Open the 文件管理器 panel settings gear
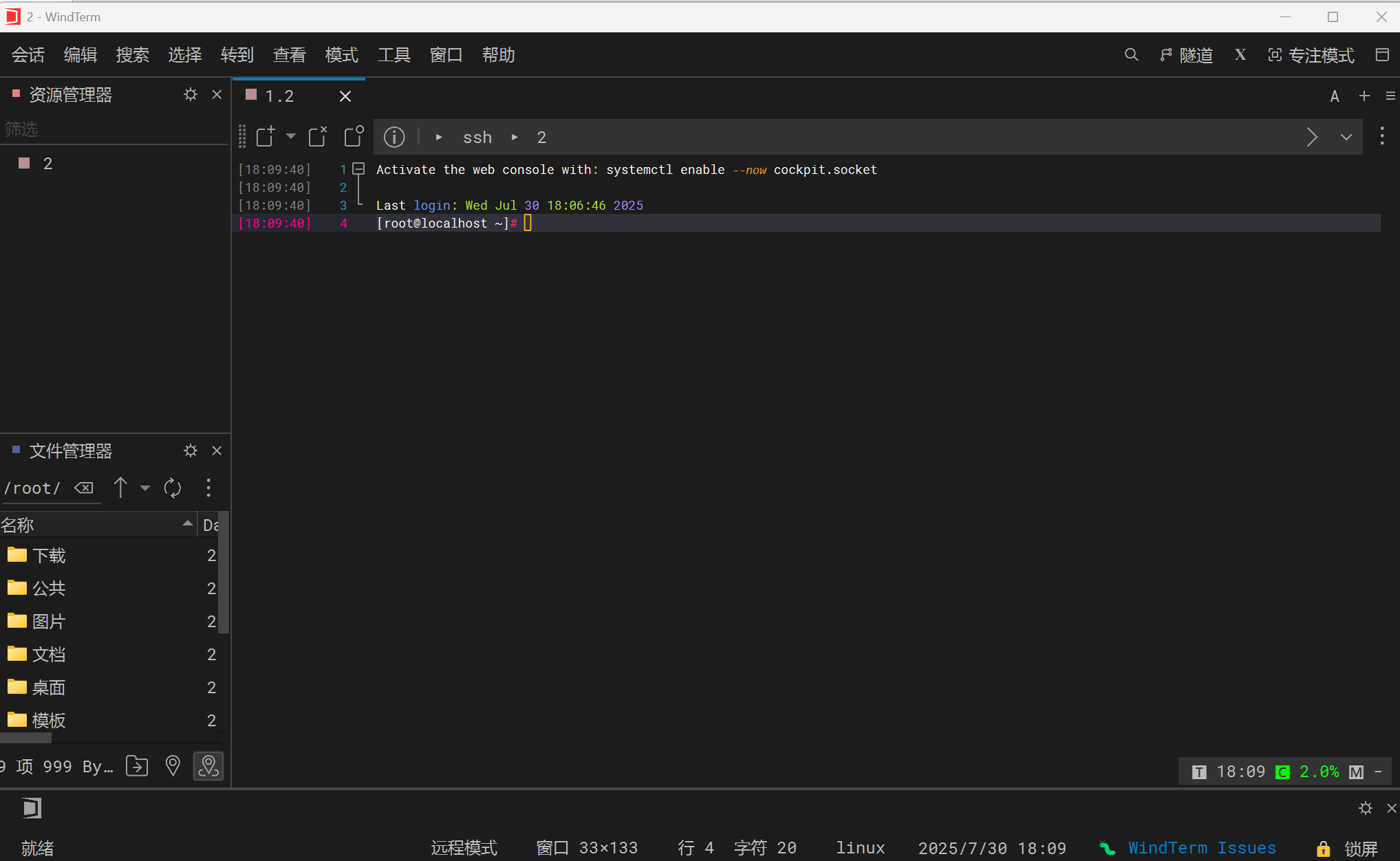The height and width of the screenshot is (861, 1400). tap(191, 450)
